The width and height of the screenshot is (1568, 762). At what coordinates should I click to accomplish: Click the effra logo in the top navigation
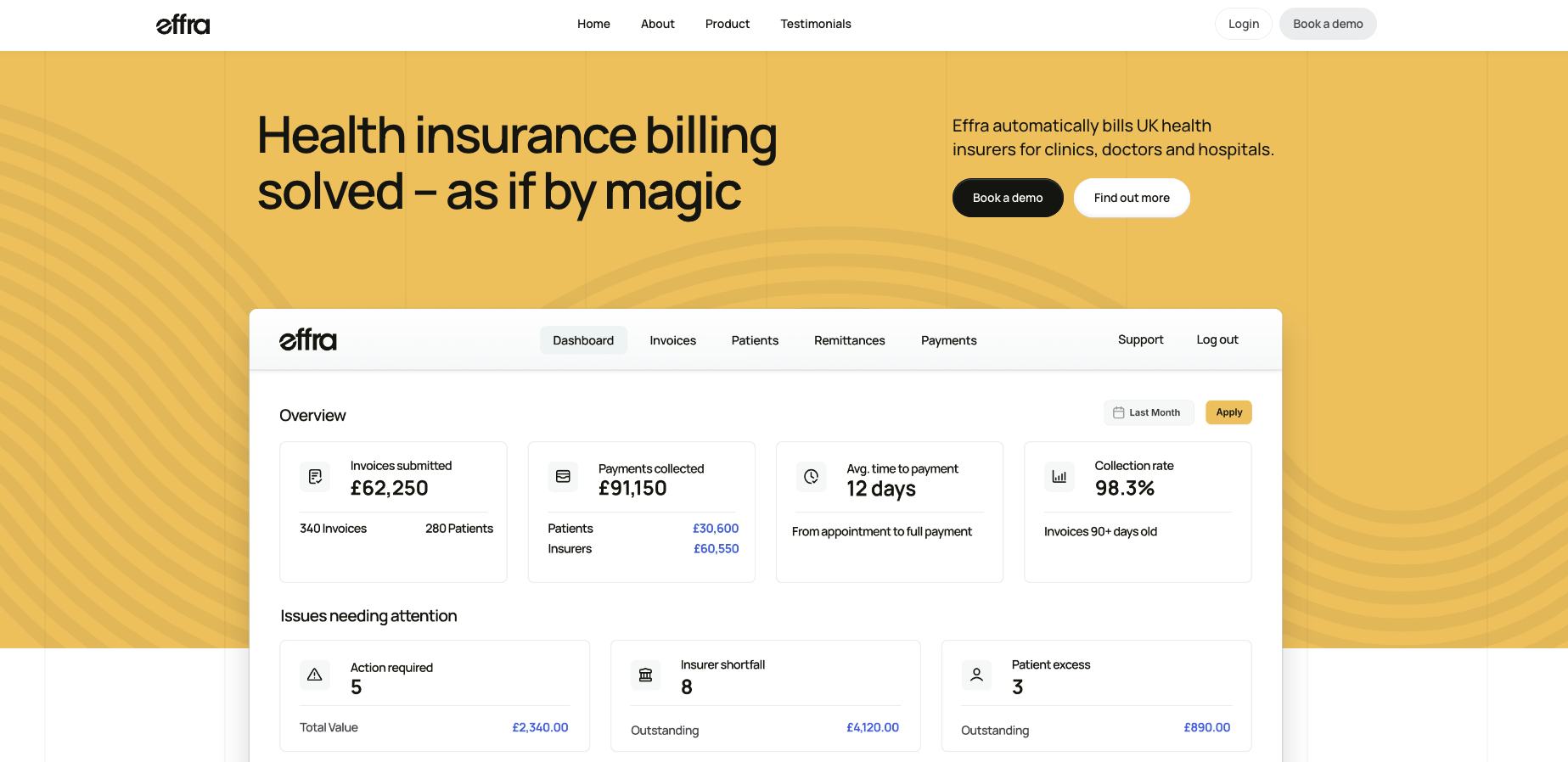183,25
